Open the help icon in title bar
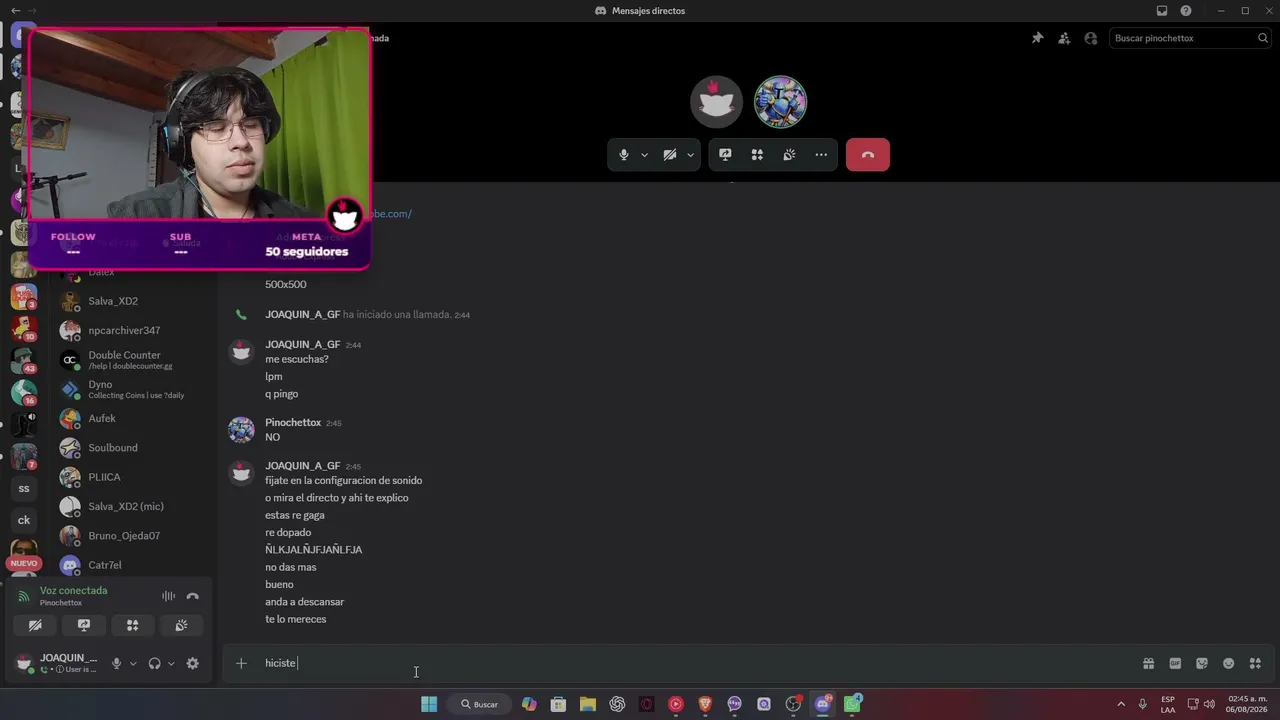This screenshot has height=720, width=1280. tap(1186, 11)
